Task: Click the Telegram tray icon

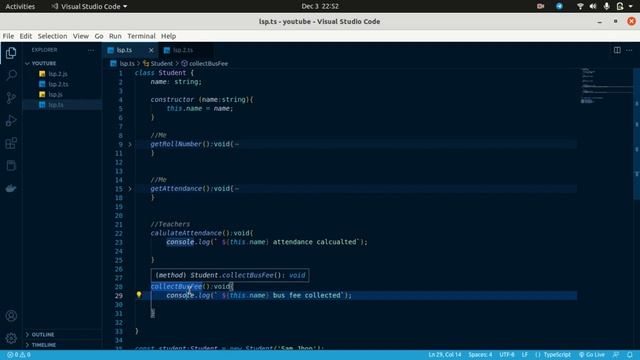Action: coord(559,6)
